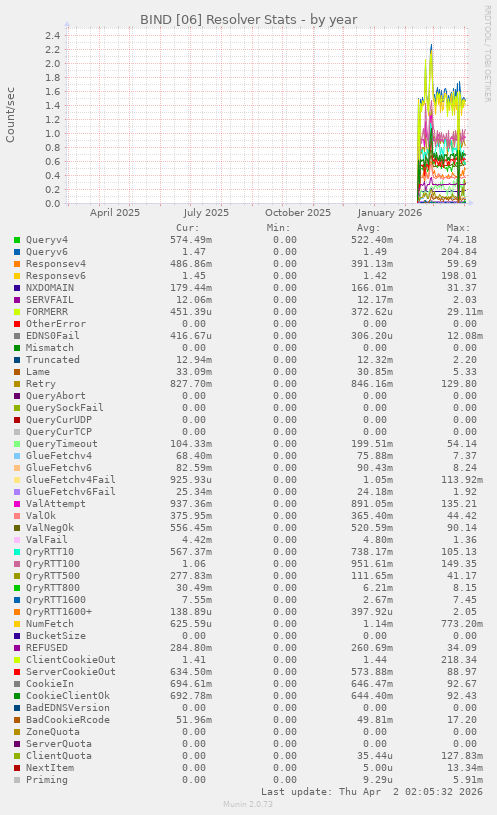Screen dimensions: 497x815
Task: Click the QueryAbort legend label
Action: 56,396
